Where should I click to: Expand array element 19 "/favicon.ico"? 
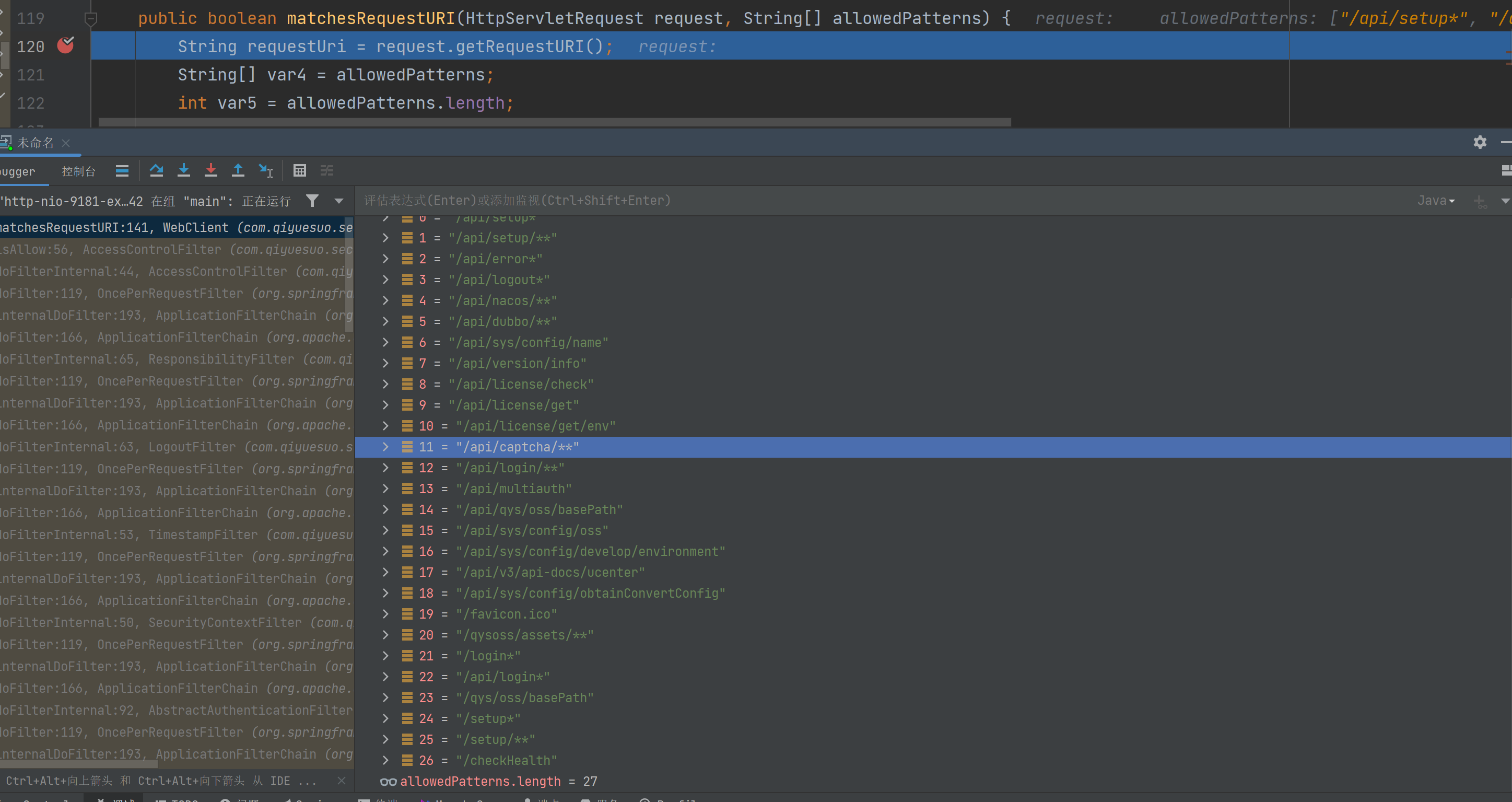coord(385,614)
